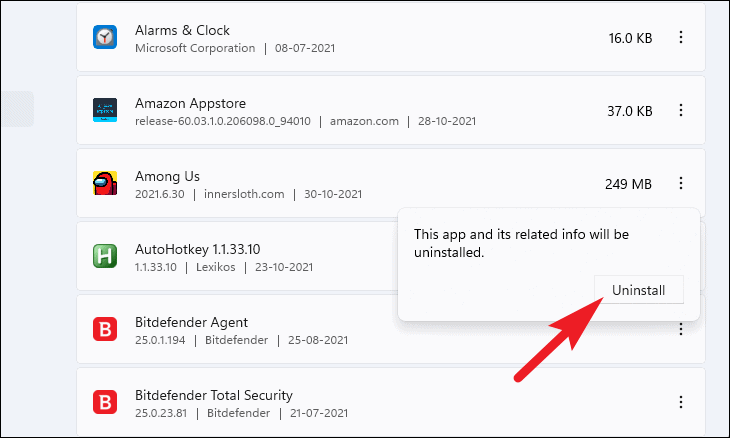Open Bitdefender Agent three-dot menu
730x438 pixels.
681,329
